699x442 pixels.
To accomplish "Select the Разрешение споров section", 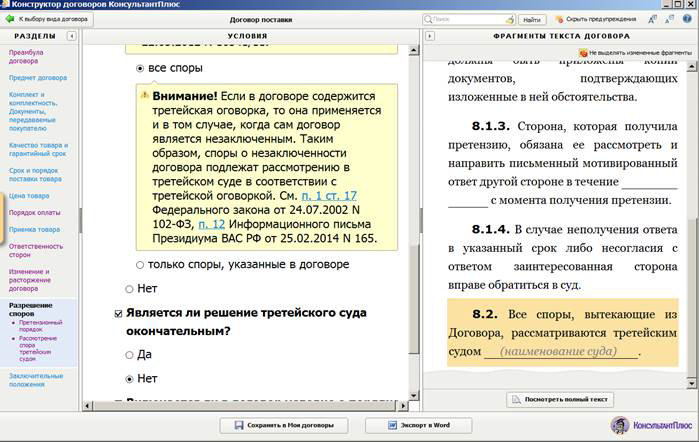I will (x=30, y=310).
